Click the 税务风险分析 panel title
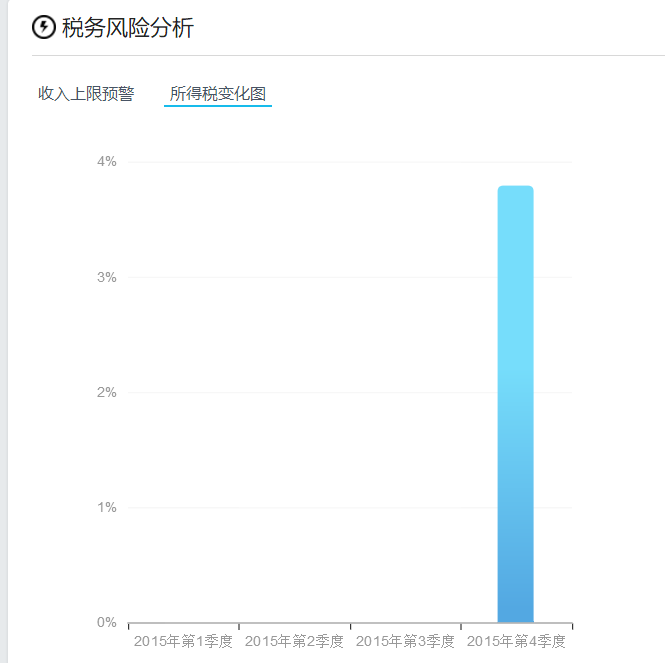This screenshot has width=665, height=663. [127, 28]
